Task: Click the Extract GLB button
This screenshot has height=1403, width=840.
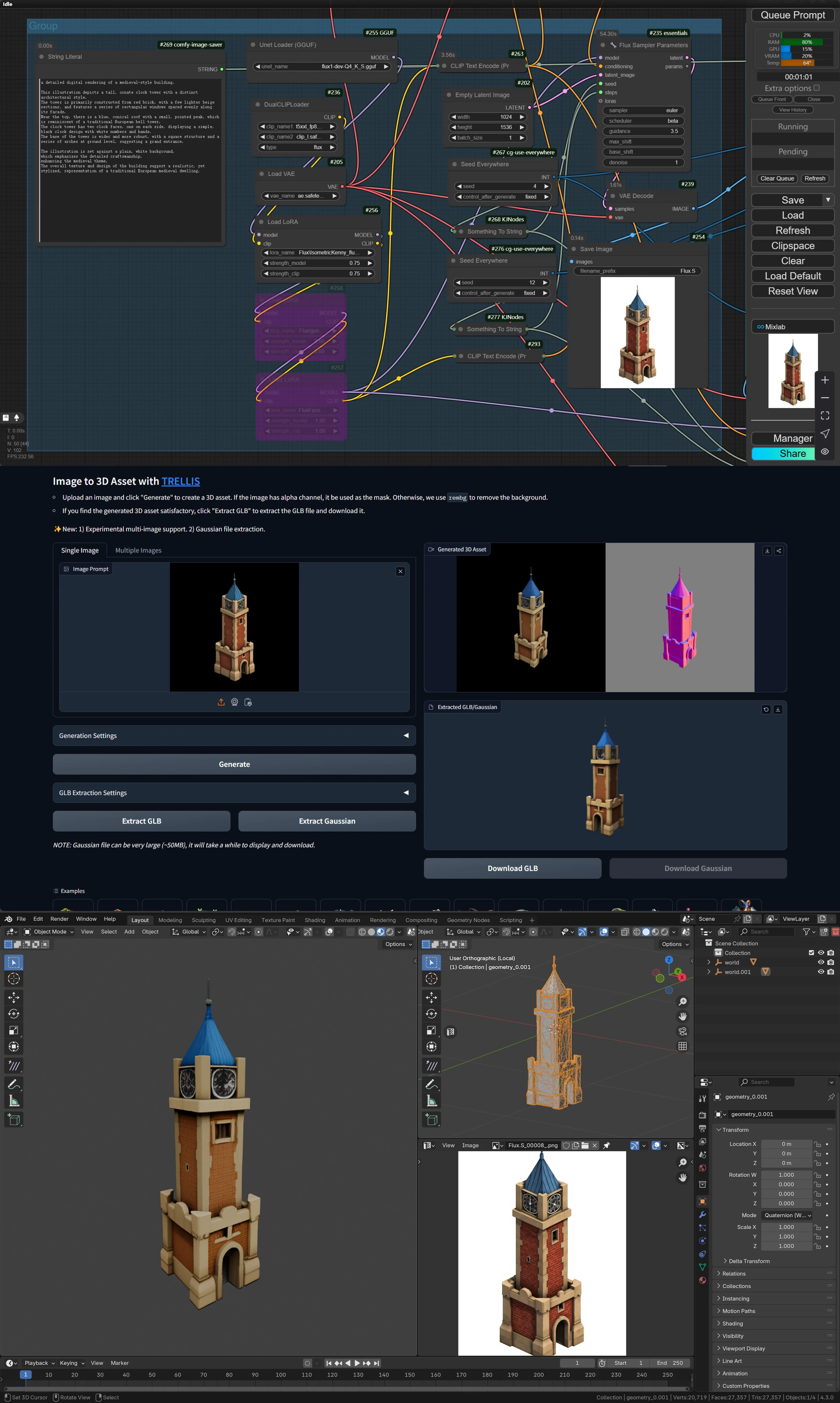Action: [141, 821]
